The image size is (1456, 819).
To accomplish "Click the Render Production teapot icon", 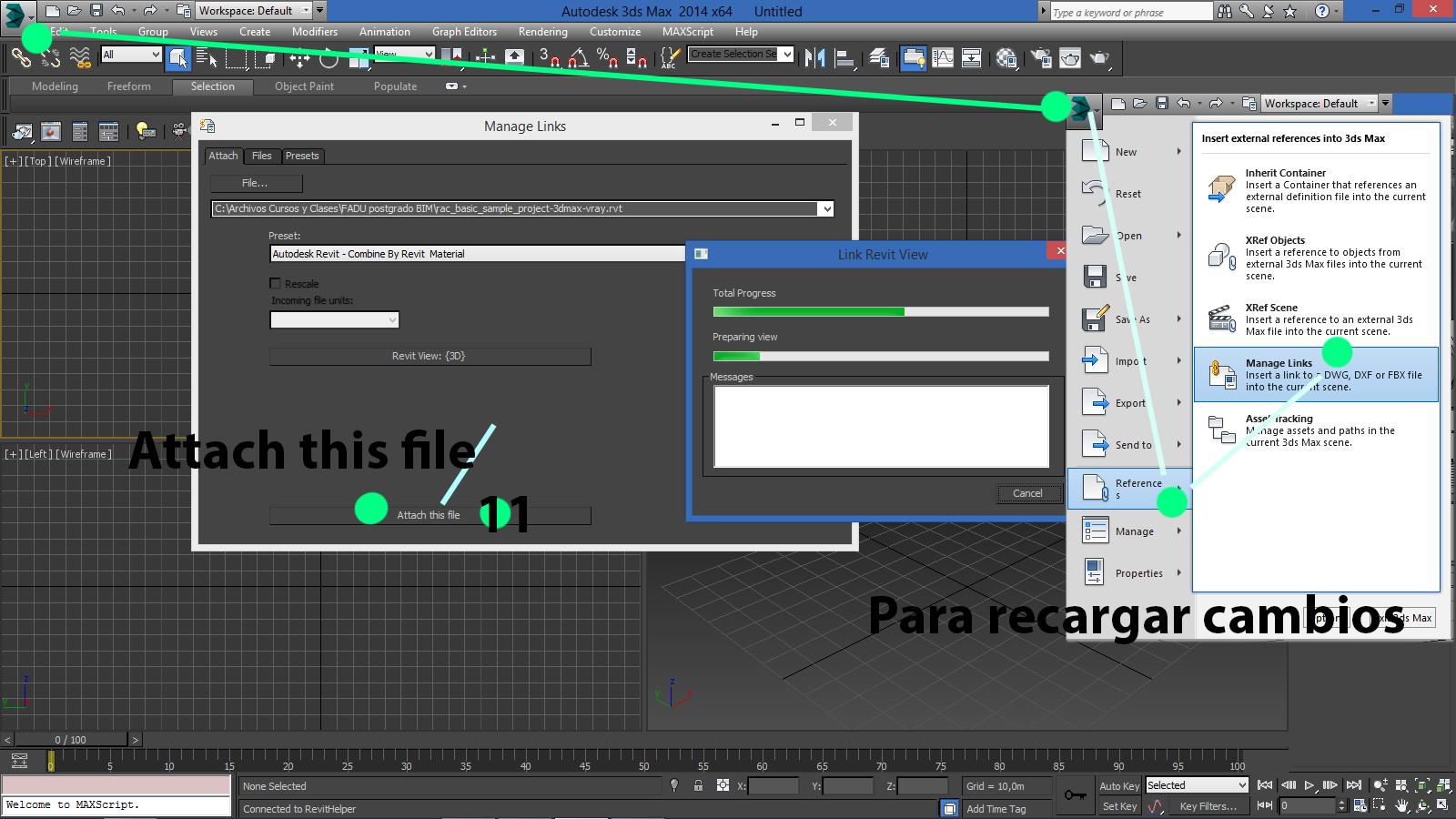I will (x=1099, y=58).
